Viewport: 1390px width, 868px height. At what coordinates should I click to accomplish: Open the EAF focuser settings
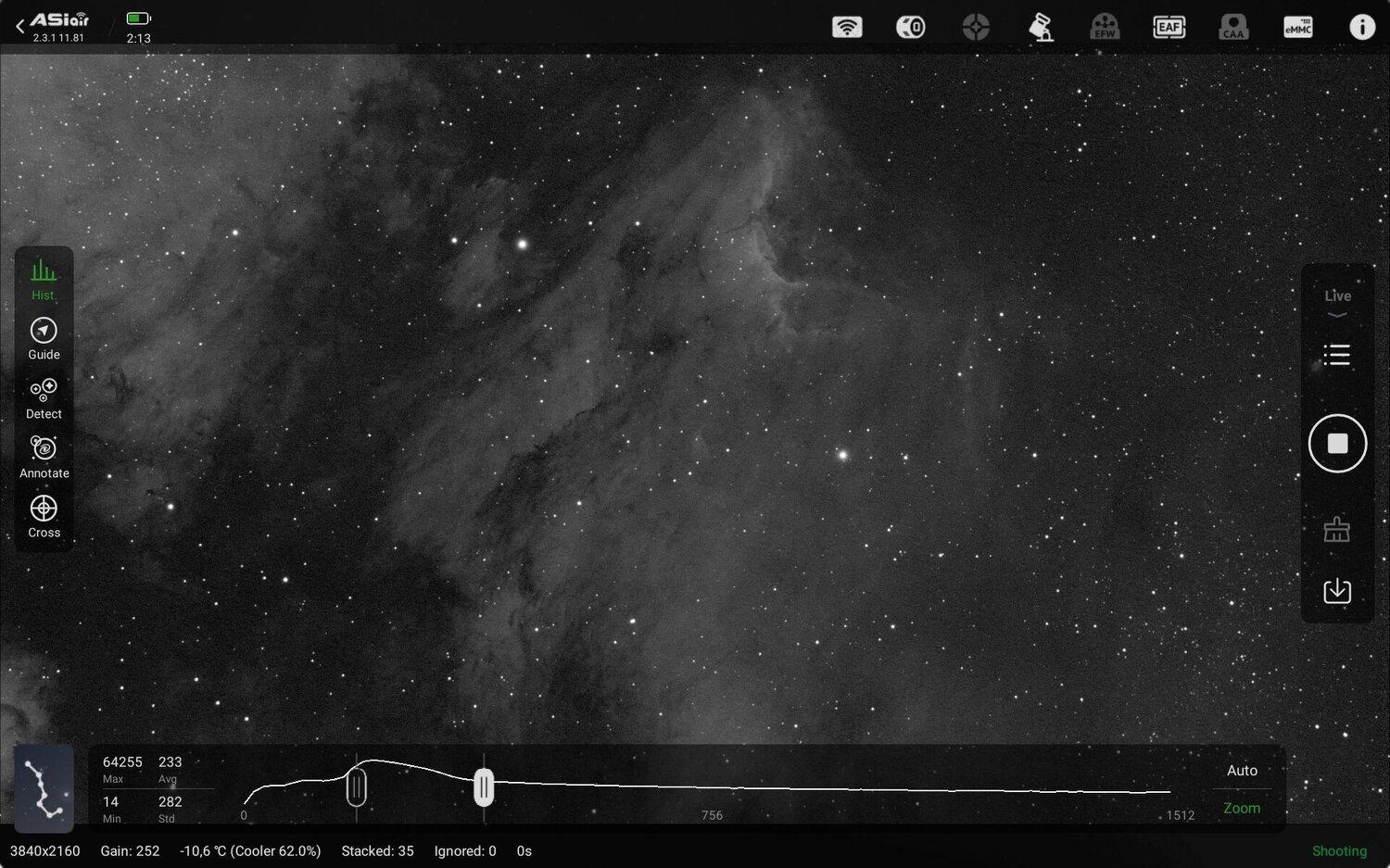tap(1169, 26)
